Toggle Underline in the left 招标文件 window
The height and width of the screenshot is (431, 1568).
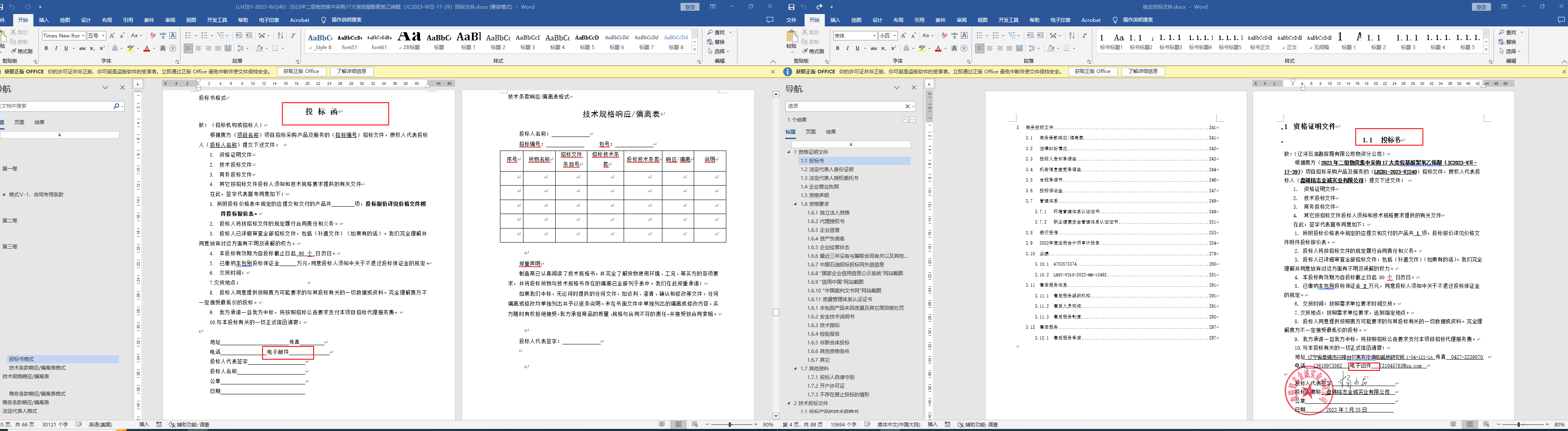click(66, 48)
